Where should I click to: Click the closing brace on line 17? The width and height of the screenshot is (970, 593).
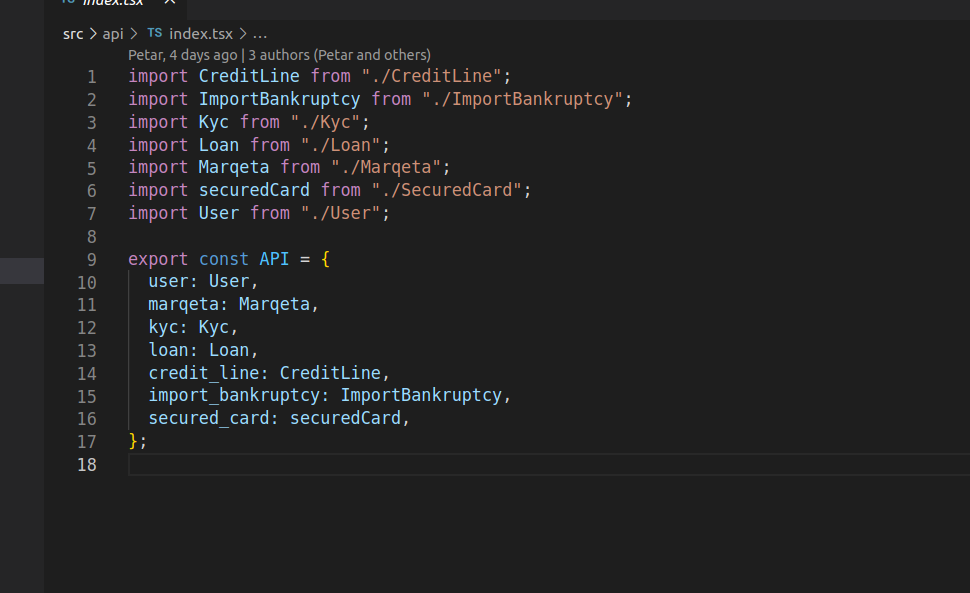132,441
